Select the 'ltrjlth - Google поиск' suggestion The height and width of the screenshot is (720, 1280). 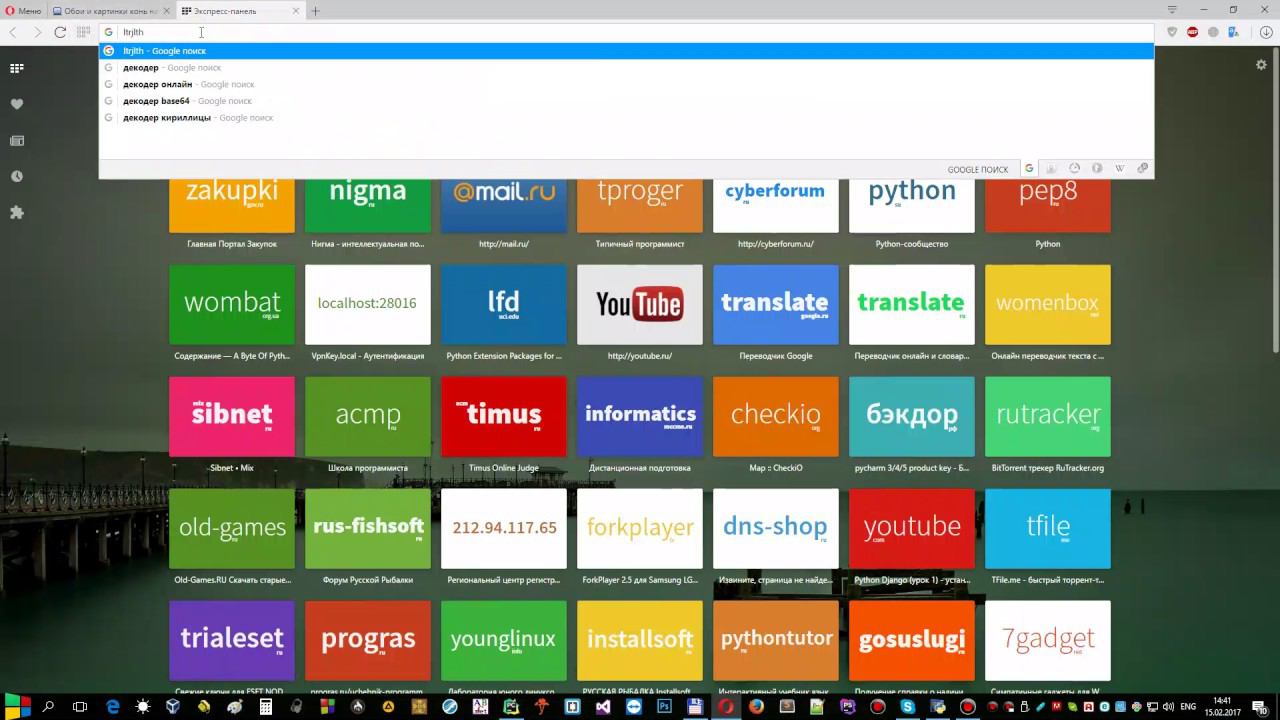click(626, 50)
